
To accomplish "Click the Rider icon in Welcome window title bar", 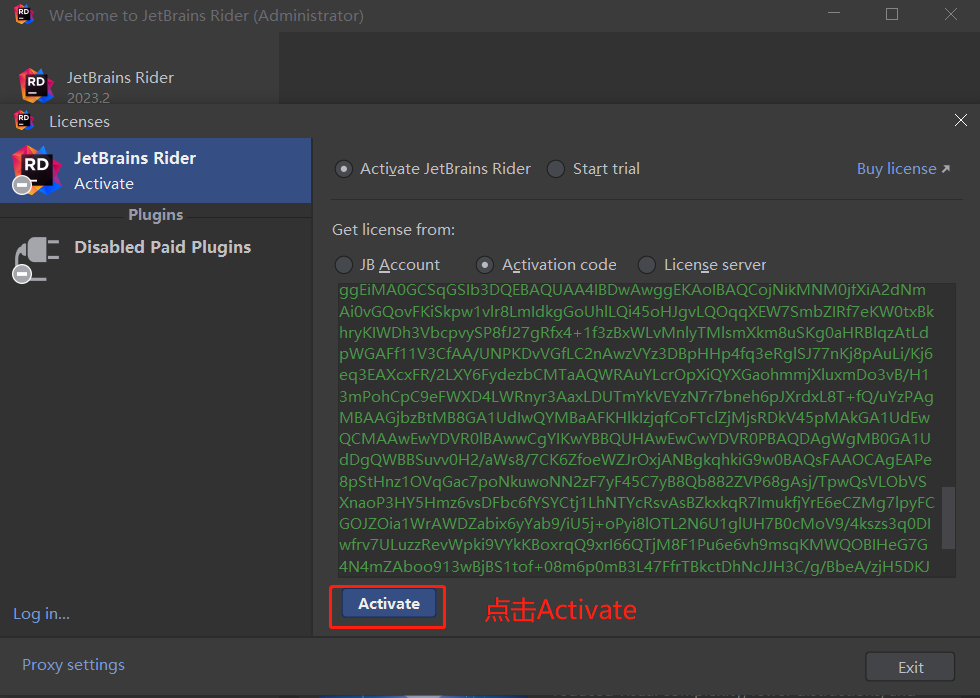I will point(24,14).
